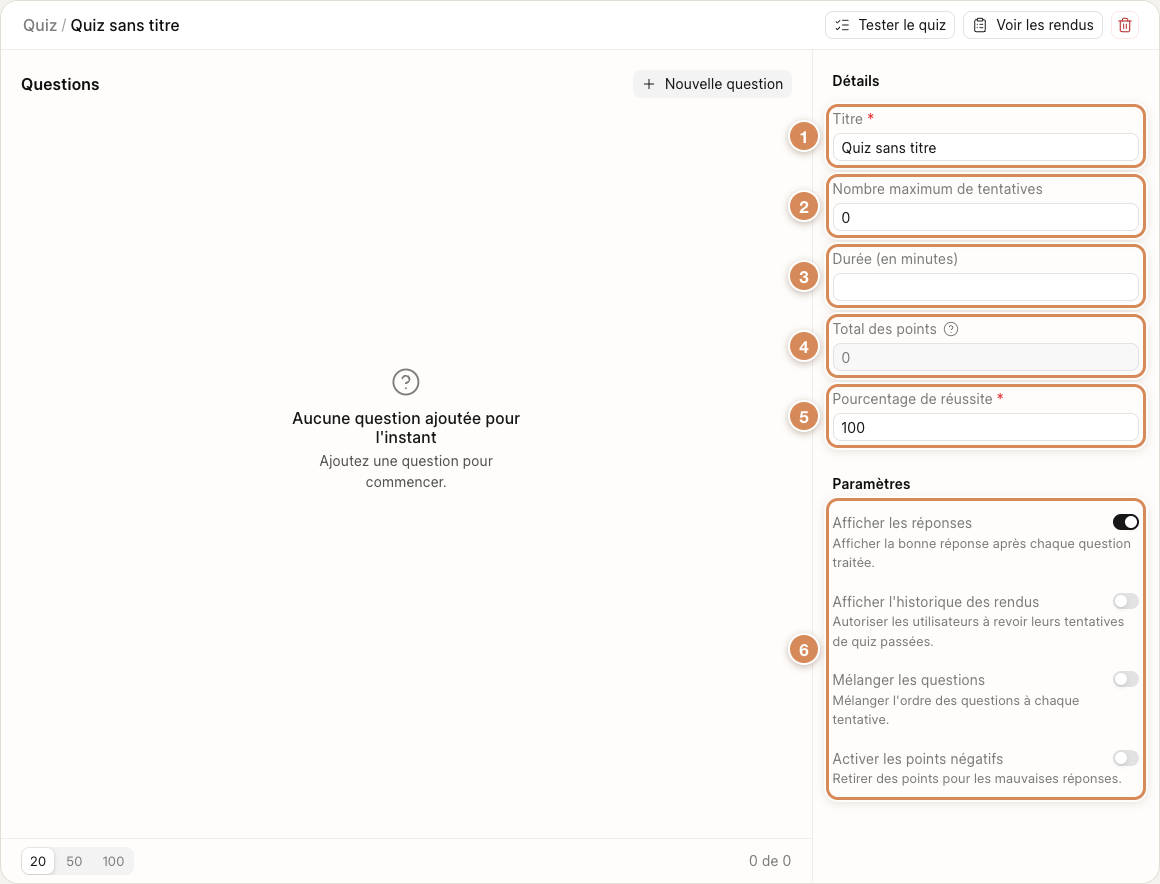Image resolution: width=1160 pixels, height=884 pixels.
Task: Click into the Titre input field
Action: click(x=985, y=147)
